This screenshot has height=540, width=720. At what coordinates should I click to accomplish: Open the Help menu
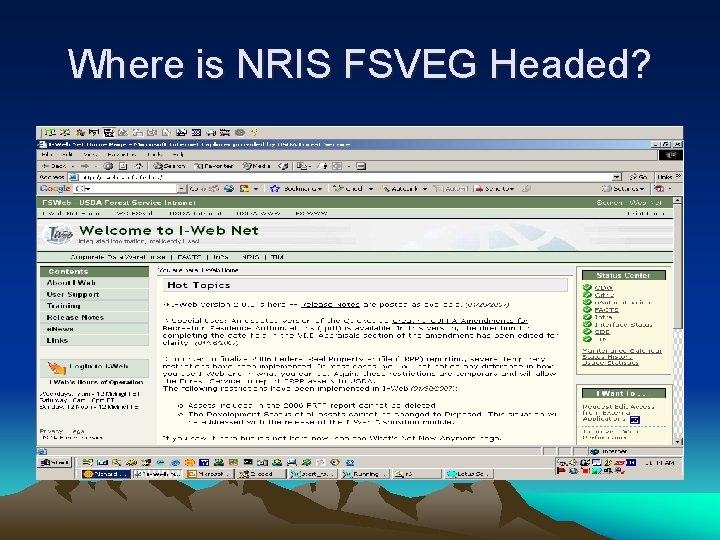point(178,155)
